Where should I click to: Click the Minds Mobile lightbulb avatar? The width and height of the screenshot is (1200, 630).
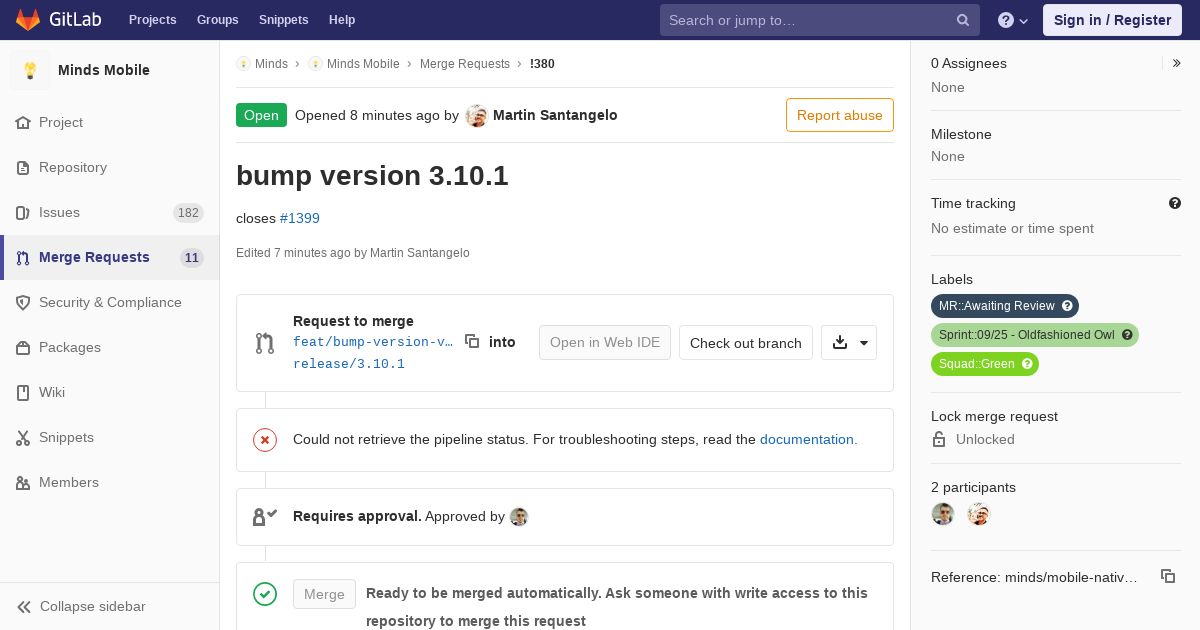coord(30,70)
